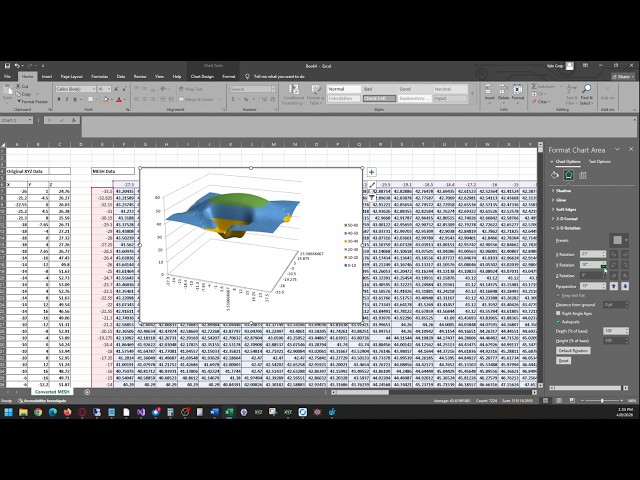Viewport: 640px width, 480px height.
Task: Click the Chart Styles brush button
Action: [371, 185]
